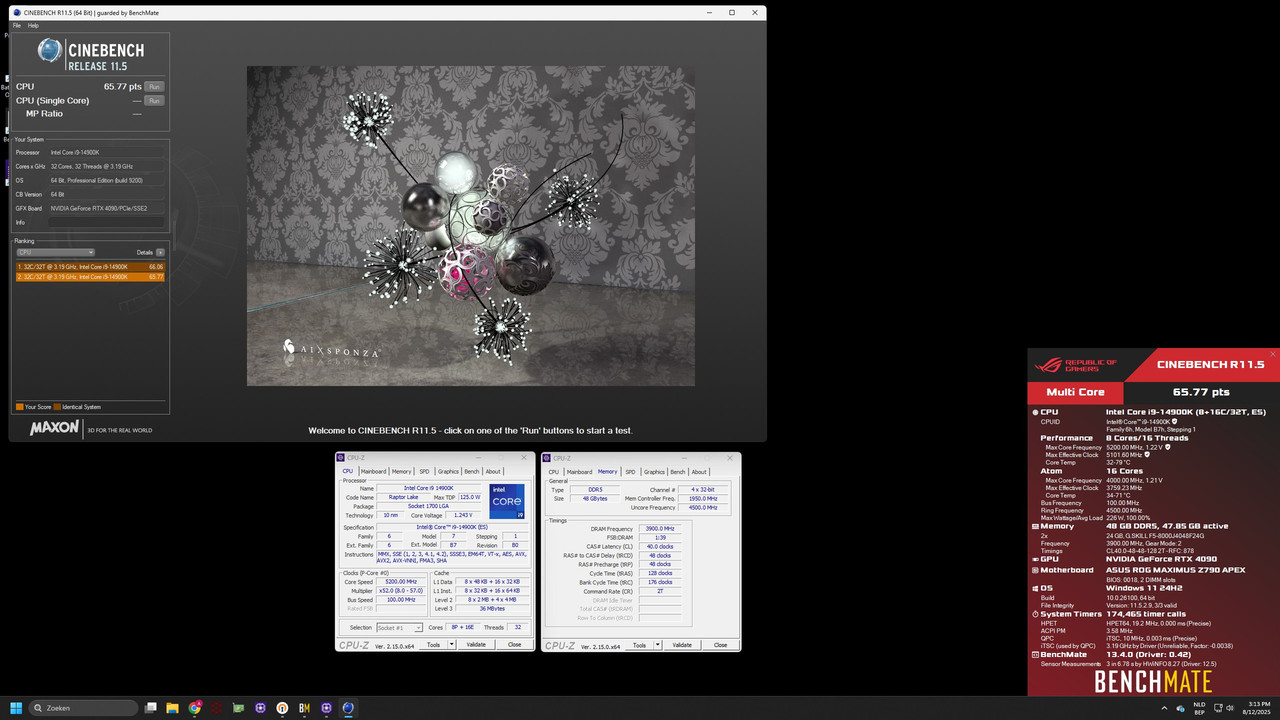Viewport: 1280px width, 720px height.
Task: Open SPD tab in right CPU-Z window
Action: click(630, 472)
